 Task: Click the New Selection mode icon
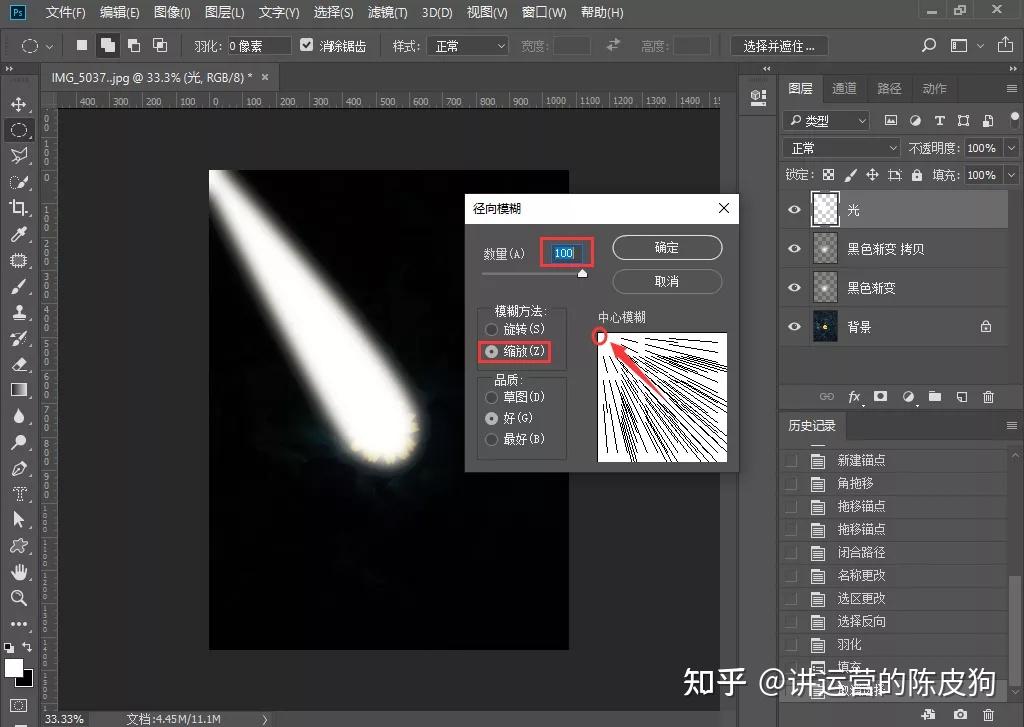[x=82, y=45]
